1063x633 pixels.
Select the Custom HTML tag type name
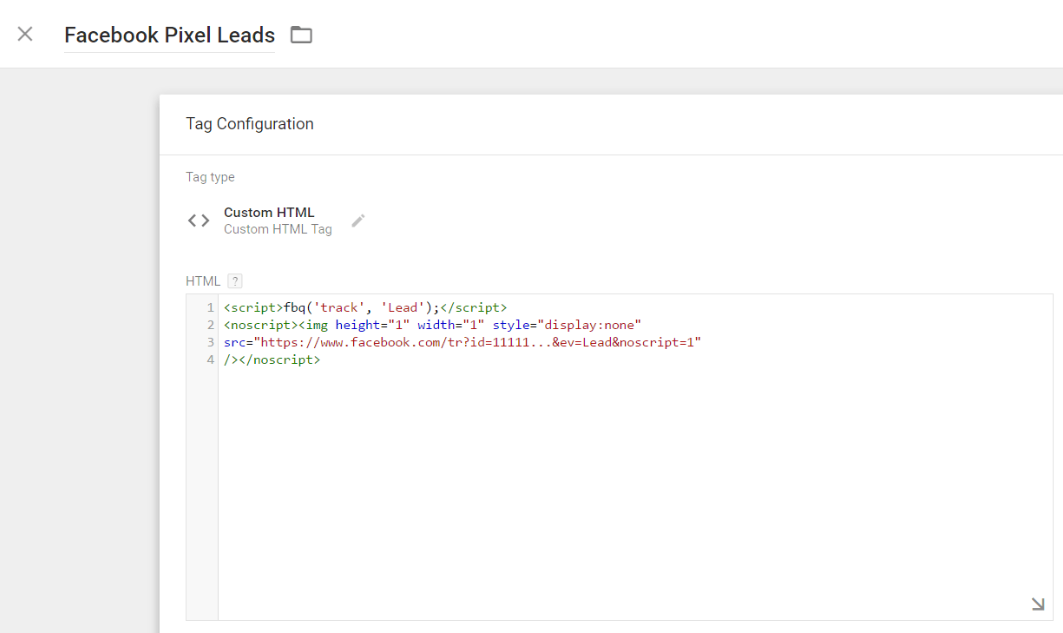point(269,212)
